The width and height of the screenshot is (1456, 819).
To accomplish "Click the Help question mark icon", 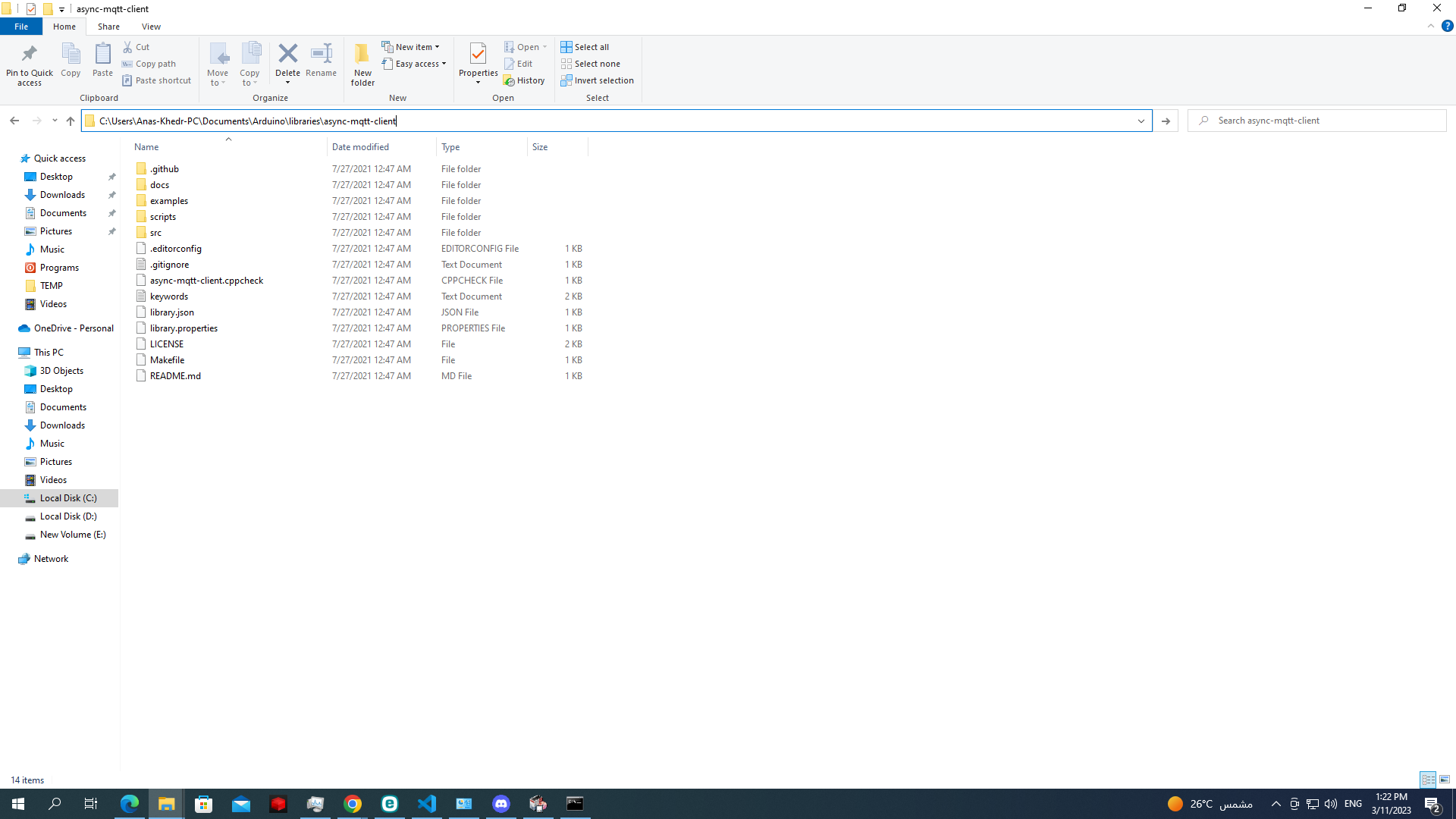I will pyautogui.click(x=1447, y=26).
